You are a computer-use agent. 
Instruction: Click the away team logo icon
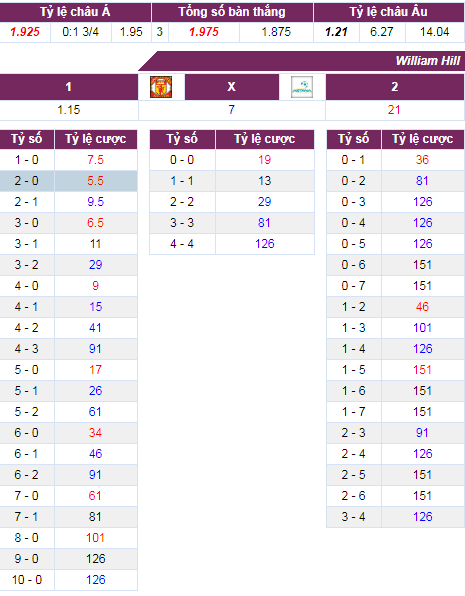(x=302, y=87)
